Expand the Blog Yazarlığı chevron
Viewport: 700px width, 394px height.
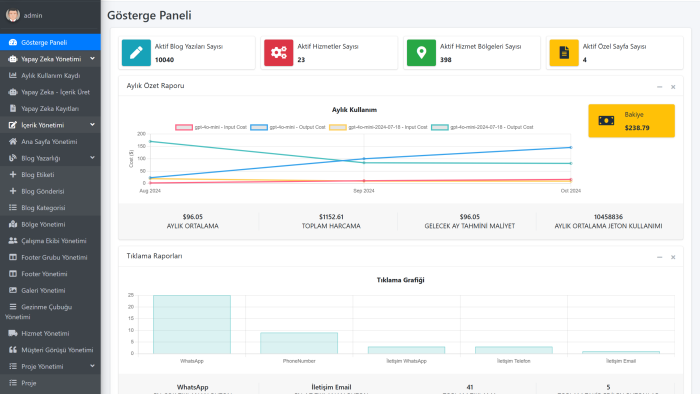pos(92,158)
